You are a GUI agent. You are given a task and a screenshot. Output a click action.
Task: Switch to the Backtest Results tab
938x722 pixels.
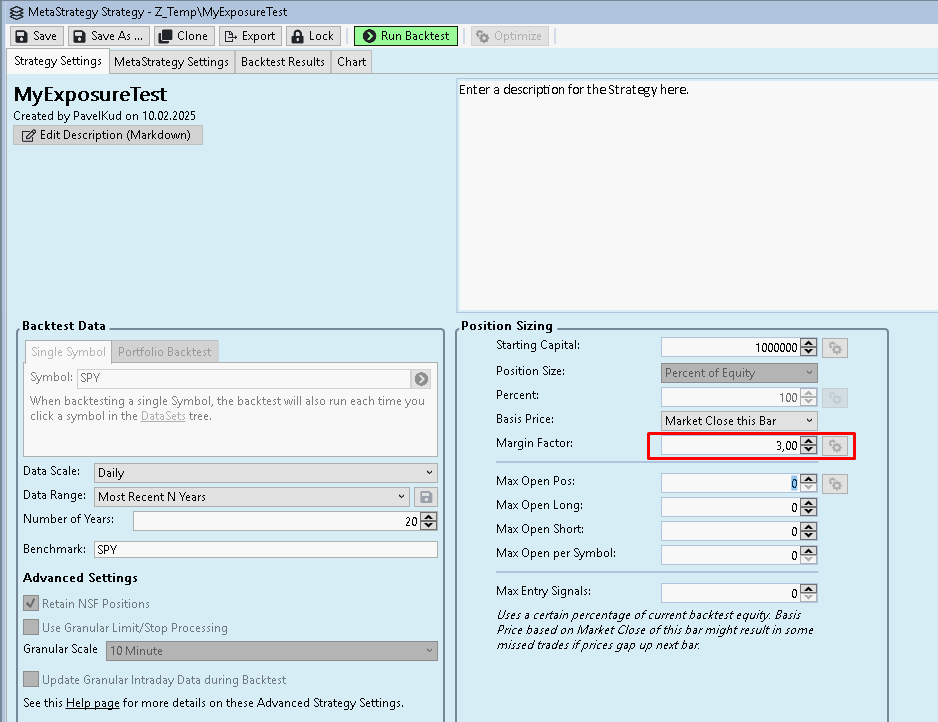283,62
